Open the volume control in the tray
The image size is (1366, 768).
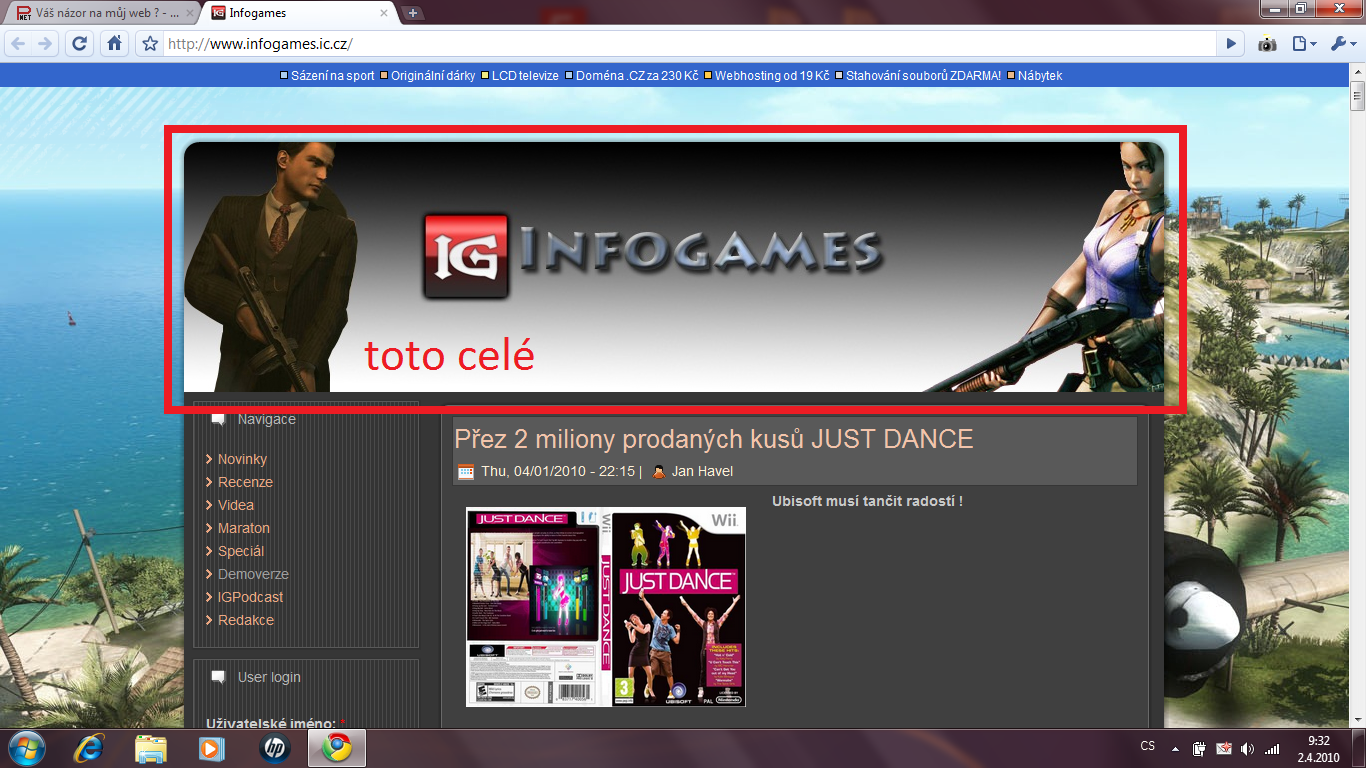point(1247,748)
